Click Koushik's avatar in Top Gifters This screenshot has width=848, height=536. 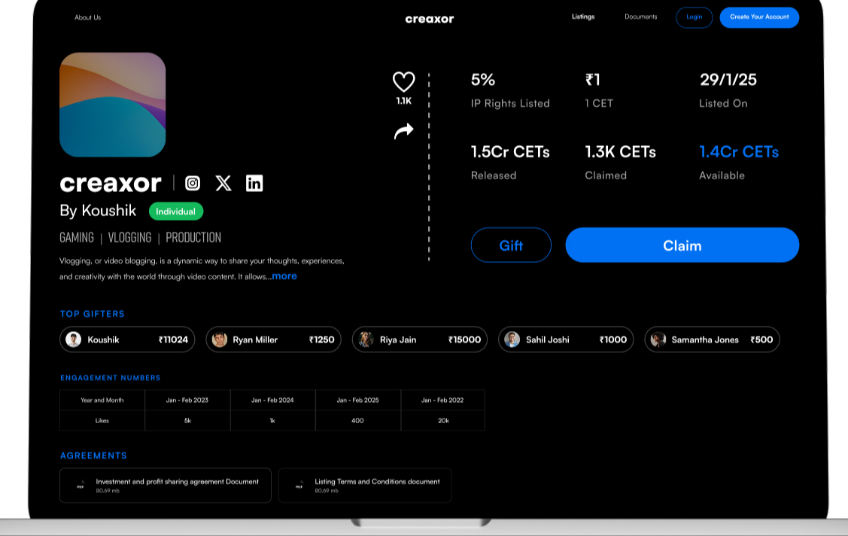tap(73, 340)
